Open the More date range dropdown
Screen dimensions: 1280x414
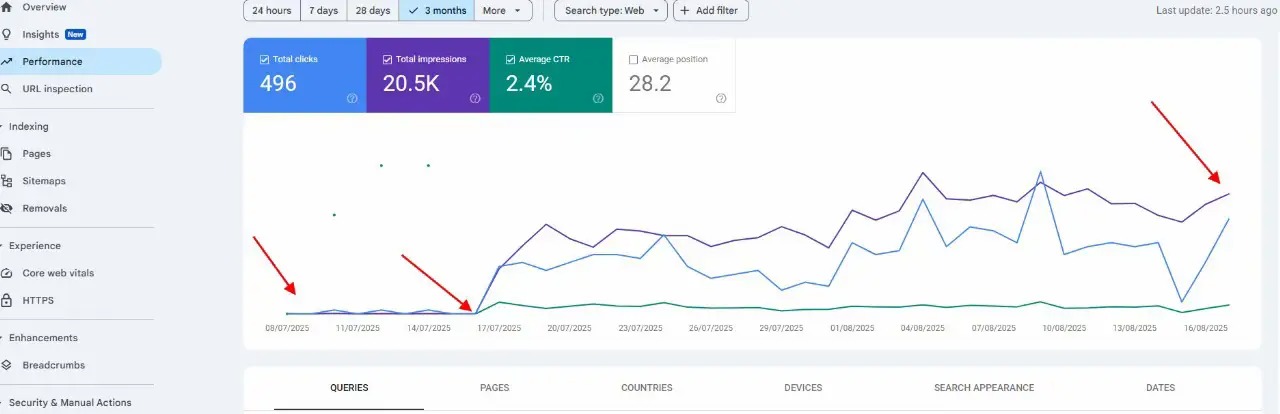(504, 11)
